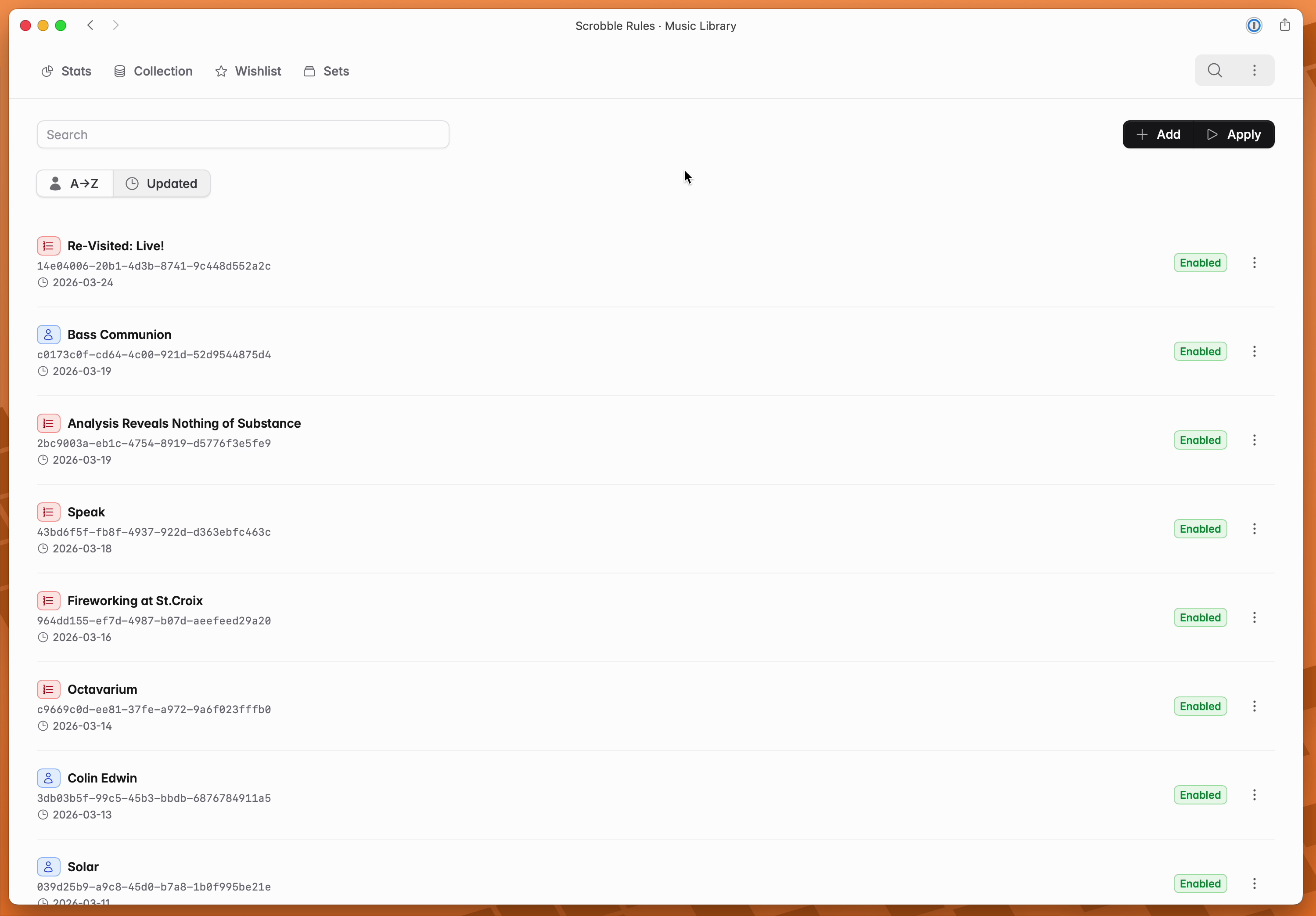Open options menu for Bass Communion
This screenshot has width=1316, height=916.
[x=1254, y=351]
